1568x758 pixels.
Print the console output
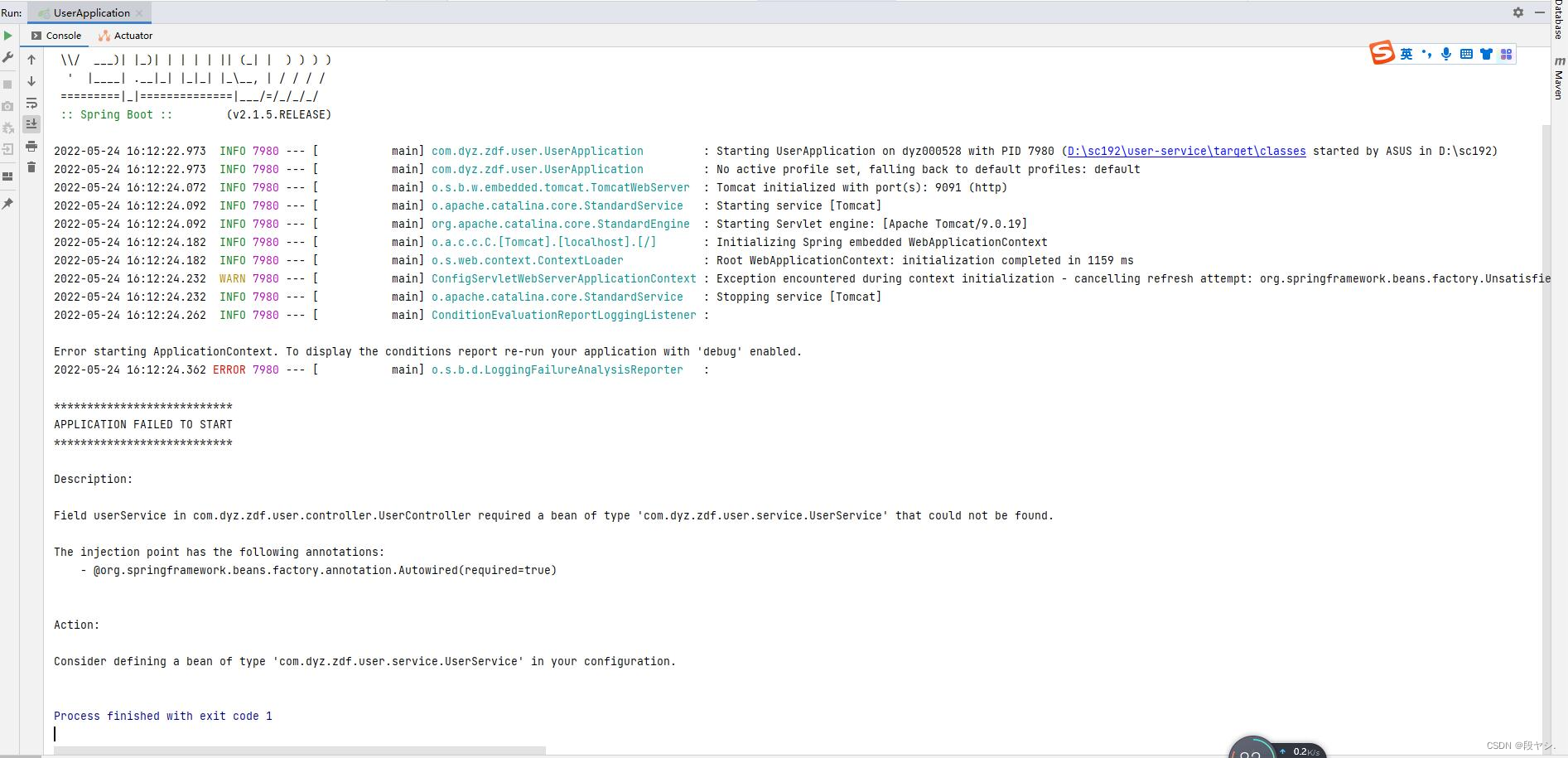tap(31, 147)
